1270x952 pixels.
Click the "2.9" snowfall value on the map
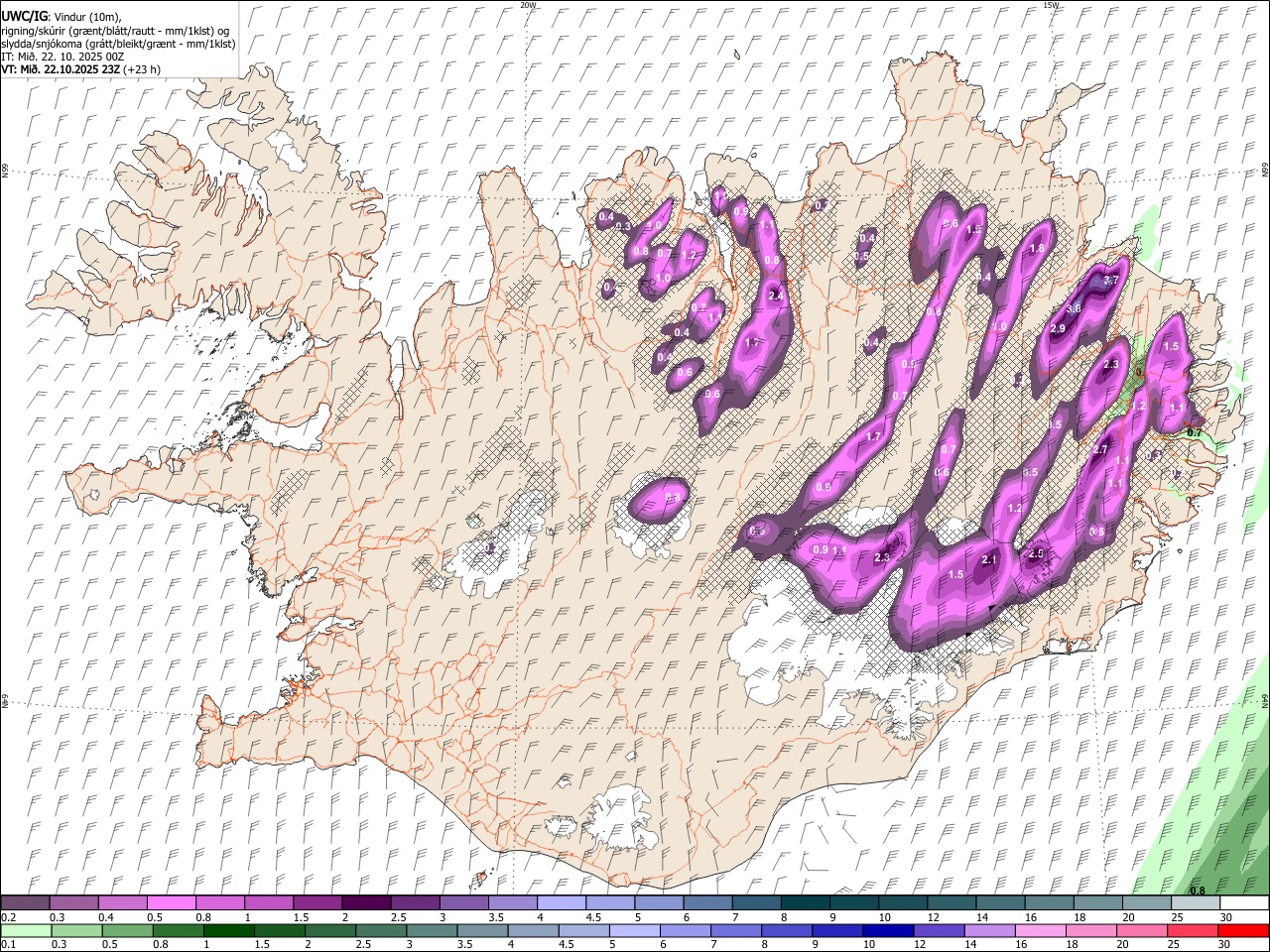pyautogui.click(x=1058, y=328)
